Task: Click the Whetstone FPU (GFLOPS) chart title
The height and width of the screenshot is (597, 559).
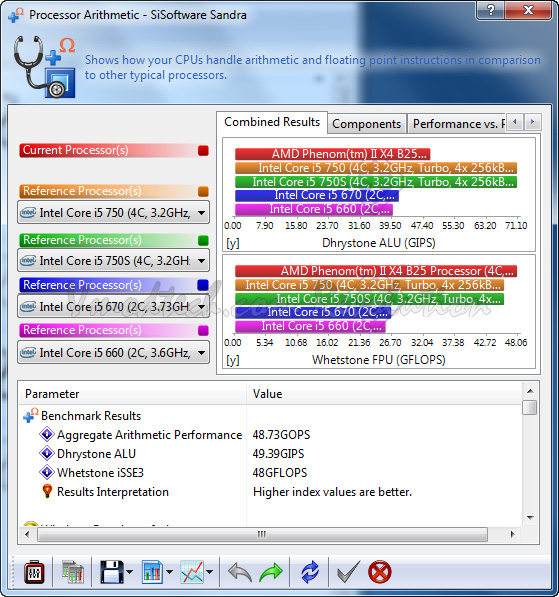Action: pyautogui.click(x=379, y=360)
